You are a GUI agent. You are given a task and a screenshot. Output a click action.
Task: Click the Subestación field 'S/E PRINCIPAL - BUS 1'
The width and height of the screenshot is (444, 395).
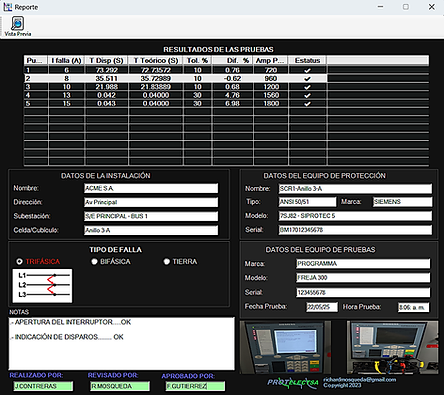pos(151,216)
